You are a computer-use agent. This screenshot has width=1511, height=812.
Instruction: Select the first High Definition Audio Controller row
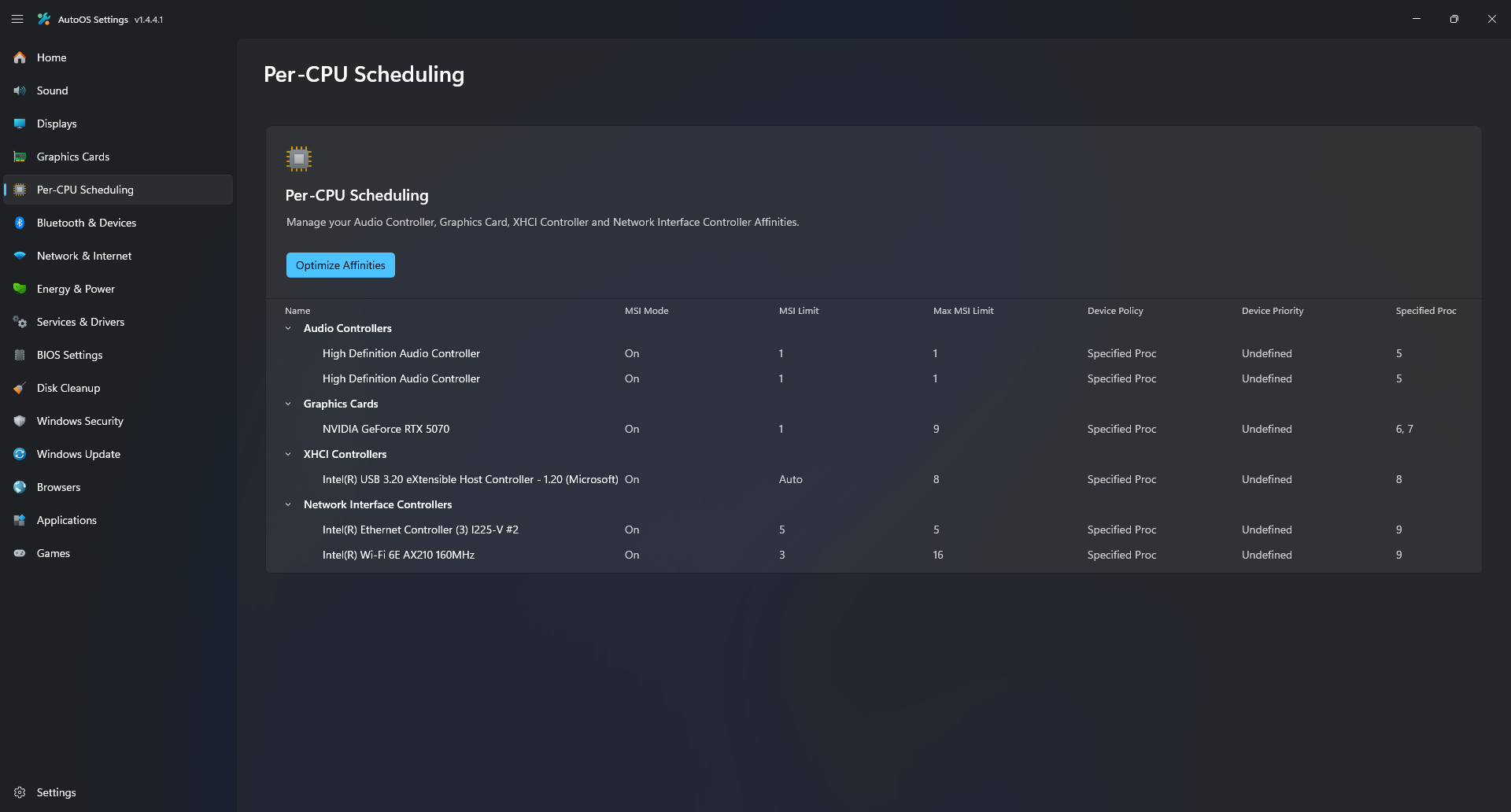tap(874, 353)
